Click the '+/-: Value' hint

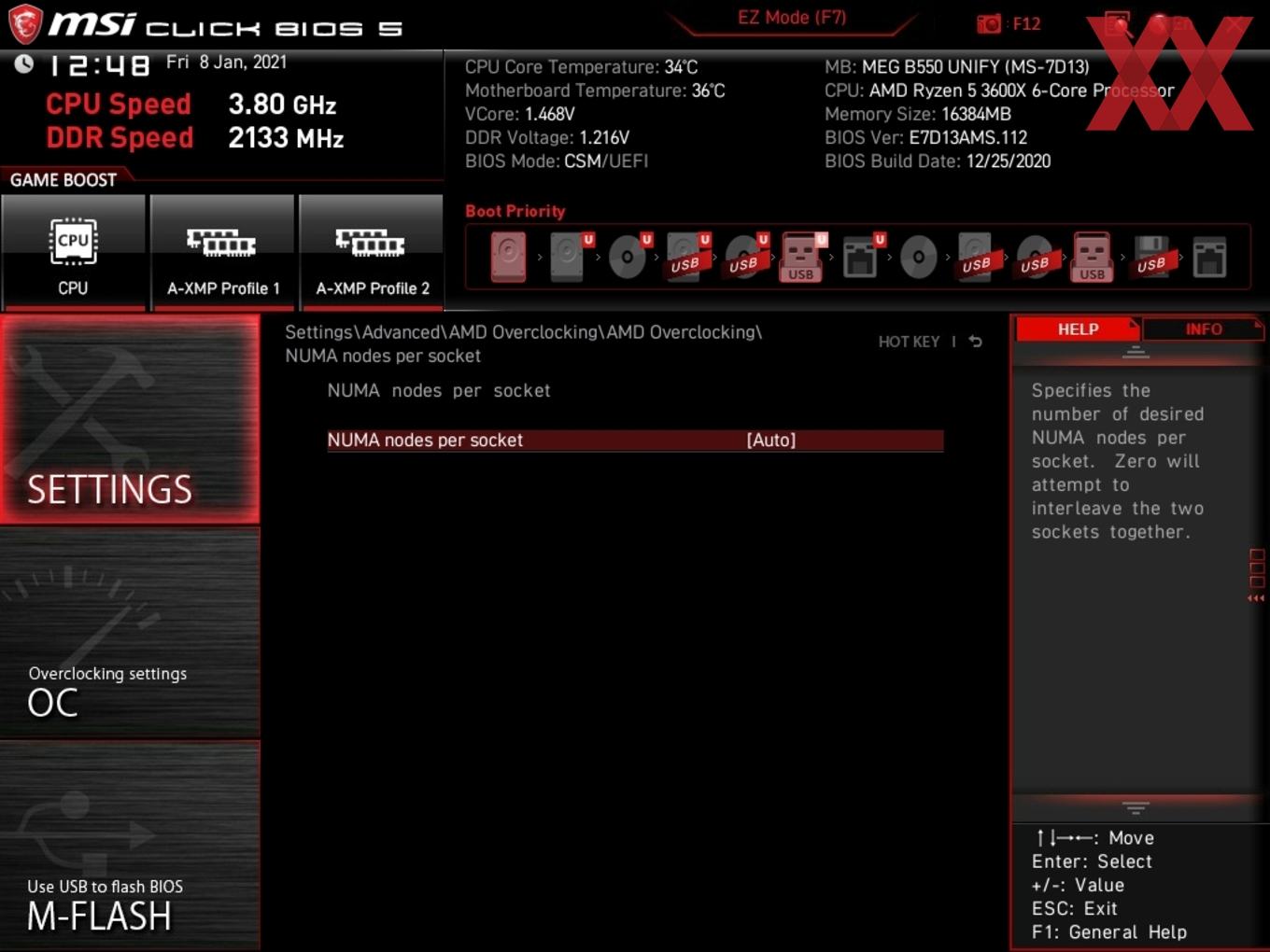pyautogui.click(x=1078, y=885)
